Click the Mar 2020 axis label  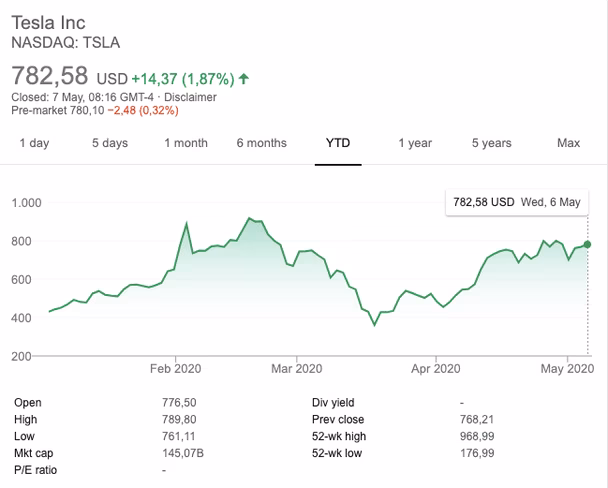(x=297, y=368)
